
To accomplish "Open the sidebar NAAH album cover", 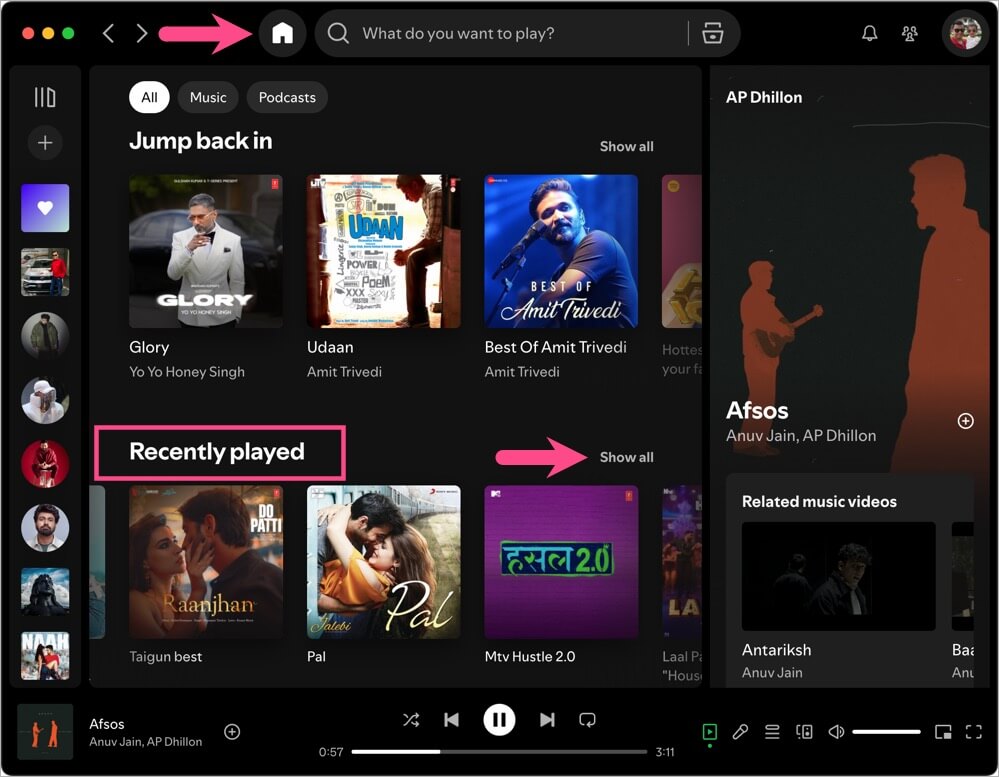I will 45,656.
